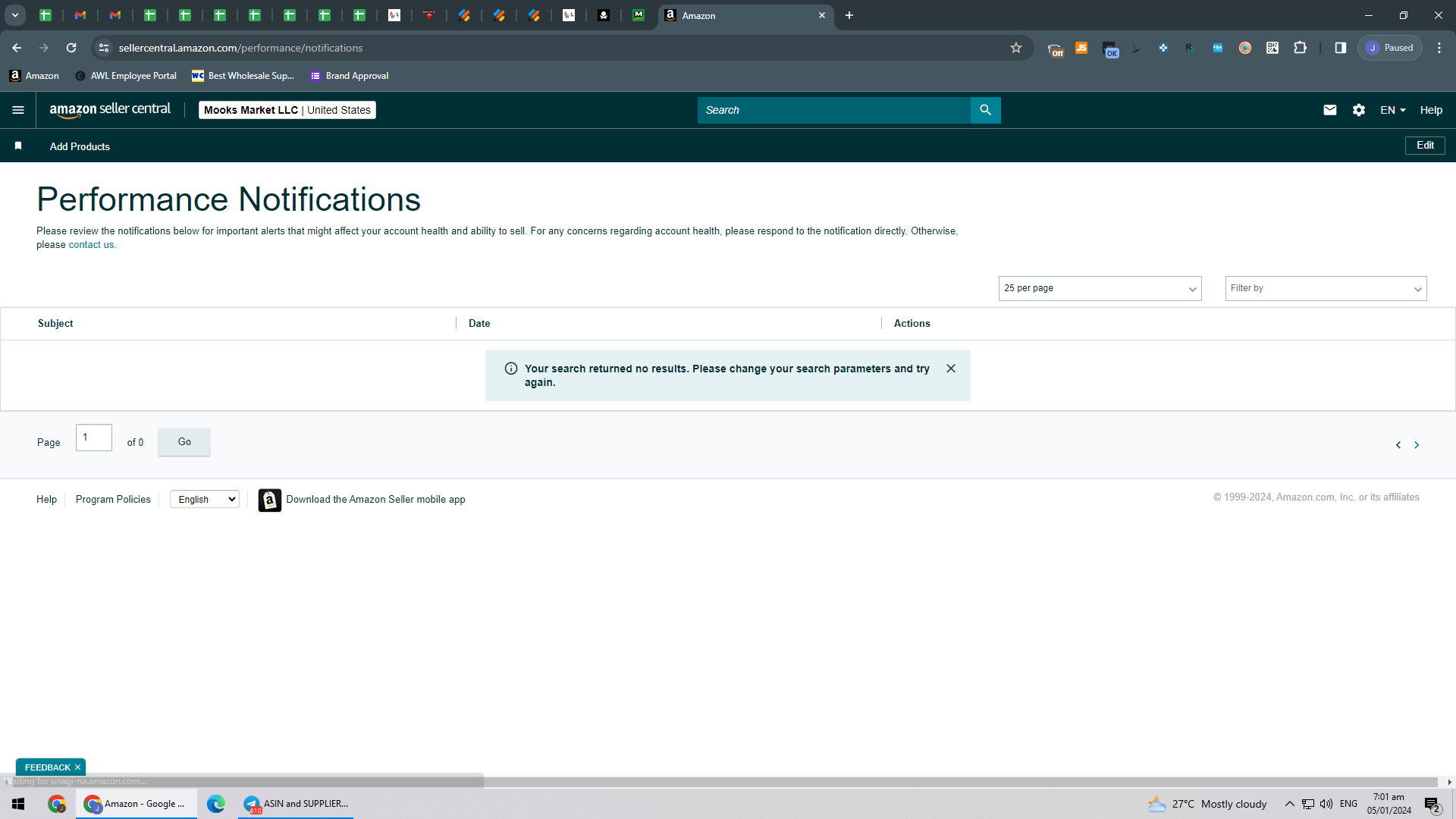The height and width of the screenshot is (819, 1456).
Task: View site information icon in address bar
Action: point(104,48)
